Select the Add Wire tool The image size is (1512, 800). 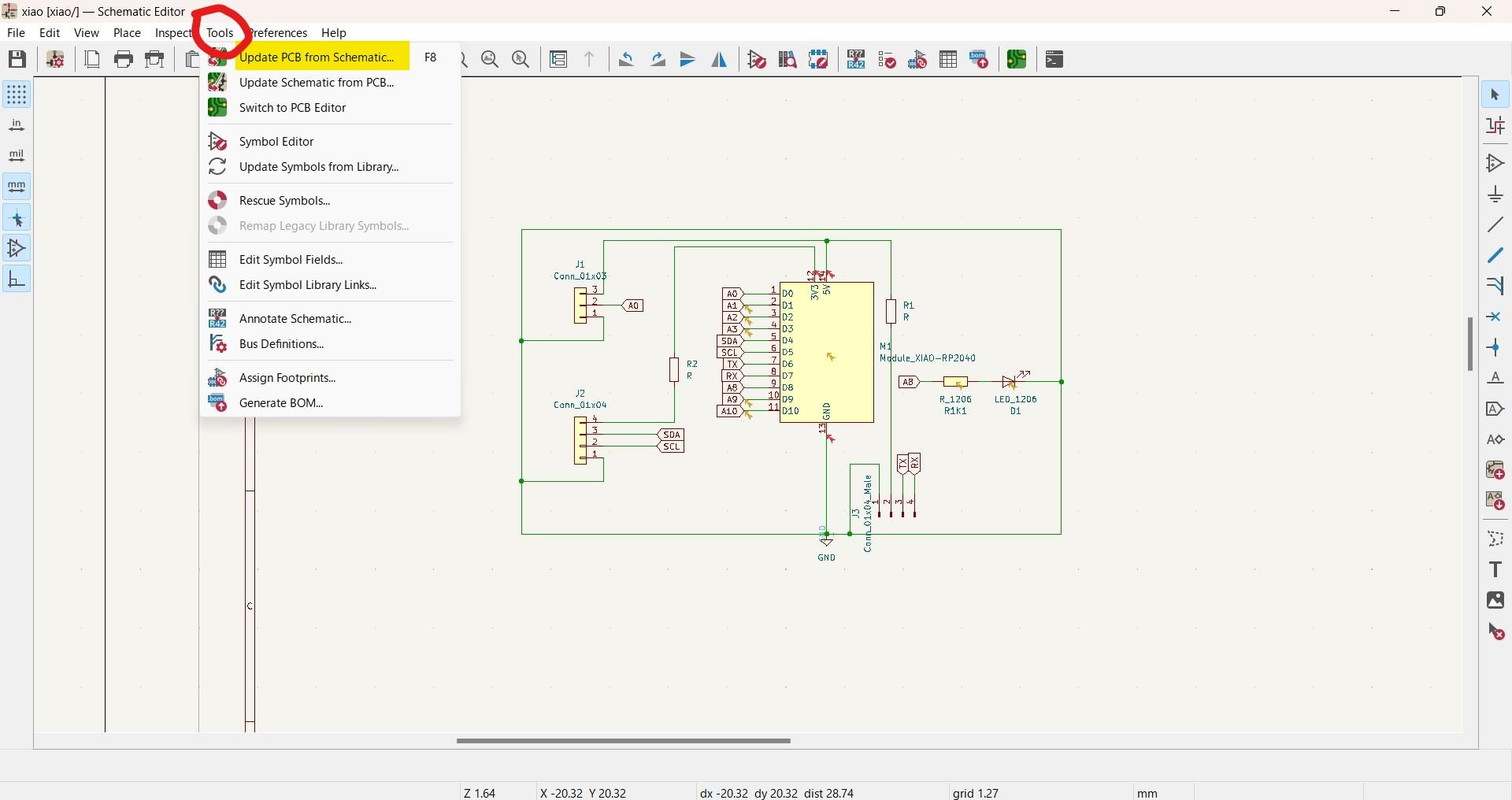pos(1496,226)
